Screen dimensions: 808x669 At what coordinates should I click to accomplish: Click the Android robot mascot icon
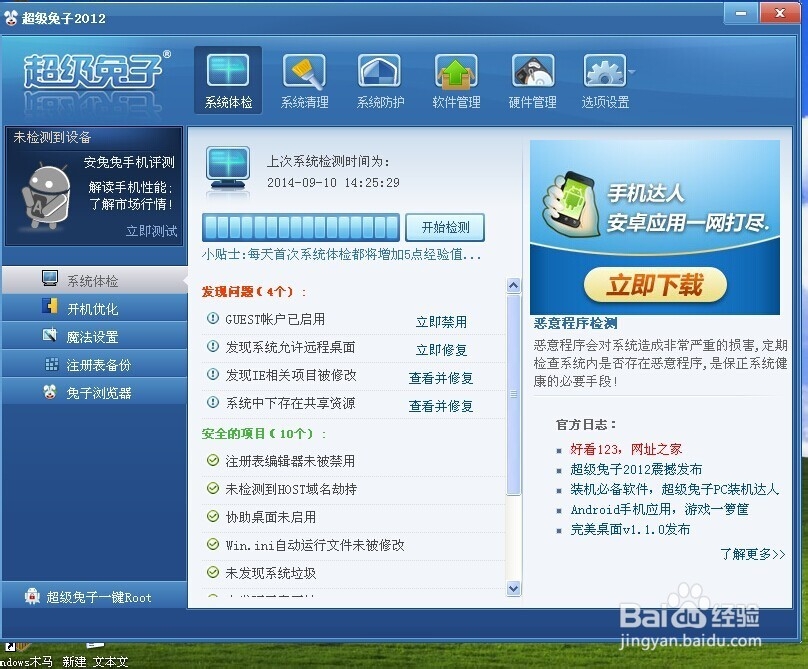tap(46, 196)
